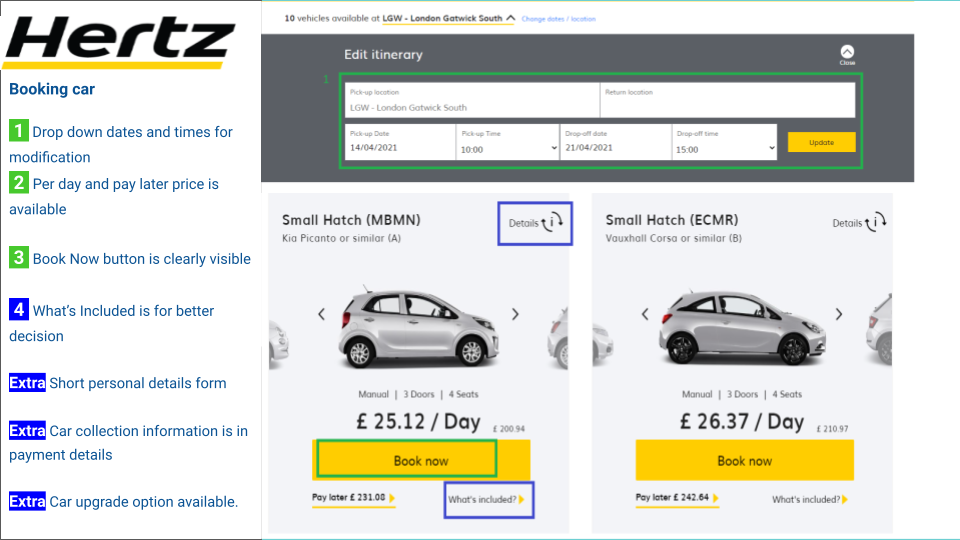This screenshot has height=540, width=960.
Task: Select the Drop-off date field
Action: (x=615, y=143)
